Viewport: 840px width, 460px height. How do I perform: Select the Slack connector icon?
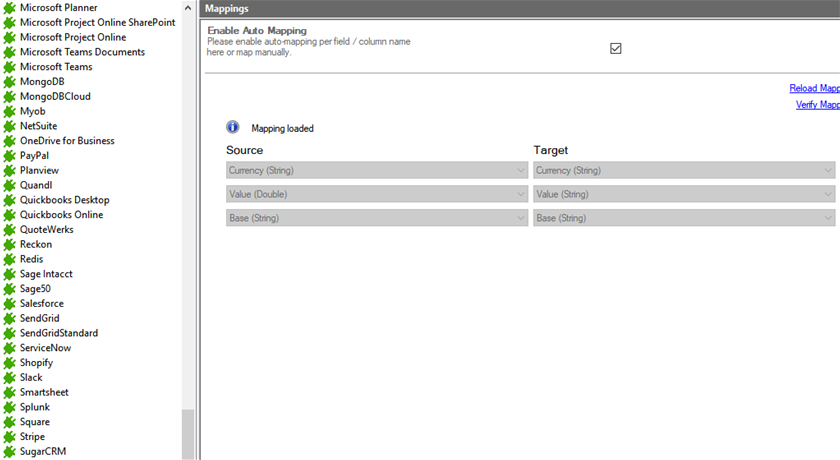tap(10, 378)
